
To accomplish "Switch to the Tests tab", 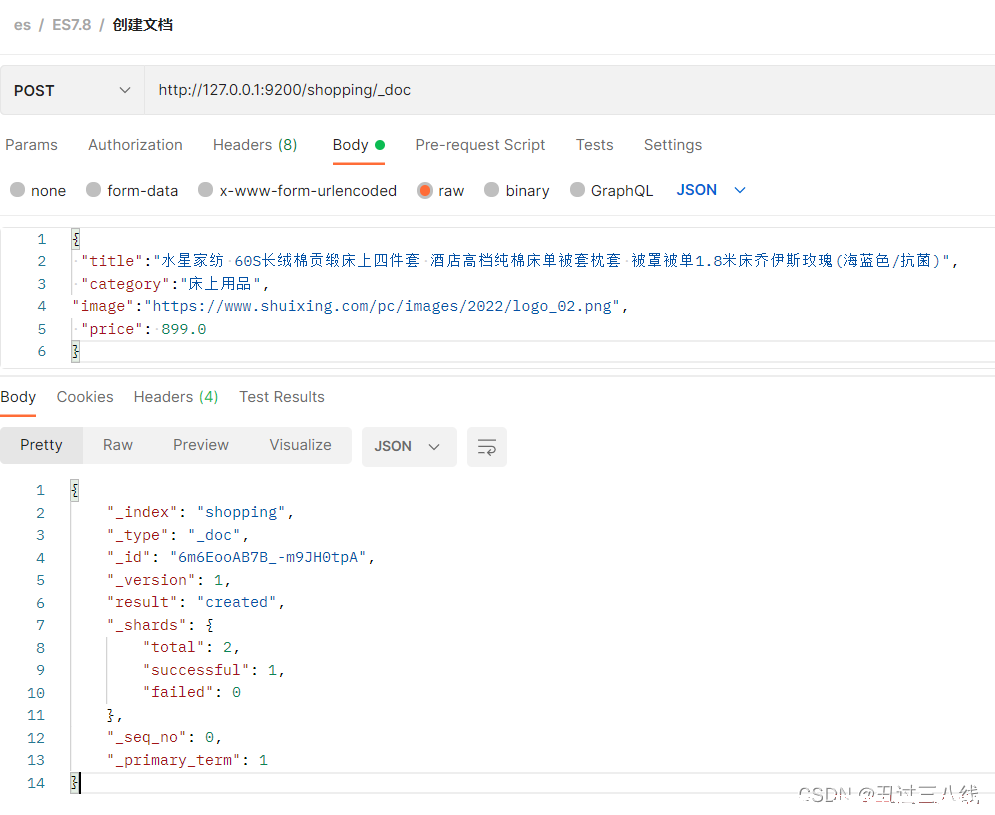I will tap(595, 145).
